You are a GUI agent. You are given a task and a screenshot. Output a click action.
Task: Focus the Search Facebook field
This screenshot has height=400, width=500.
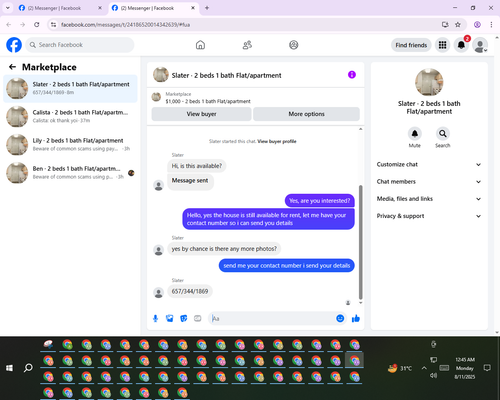pyautogui.click(x=80, y=45)
